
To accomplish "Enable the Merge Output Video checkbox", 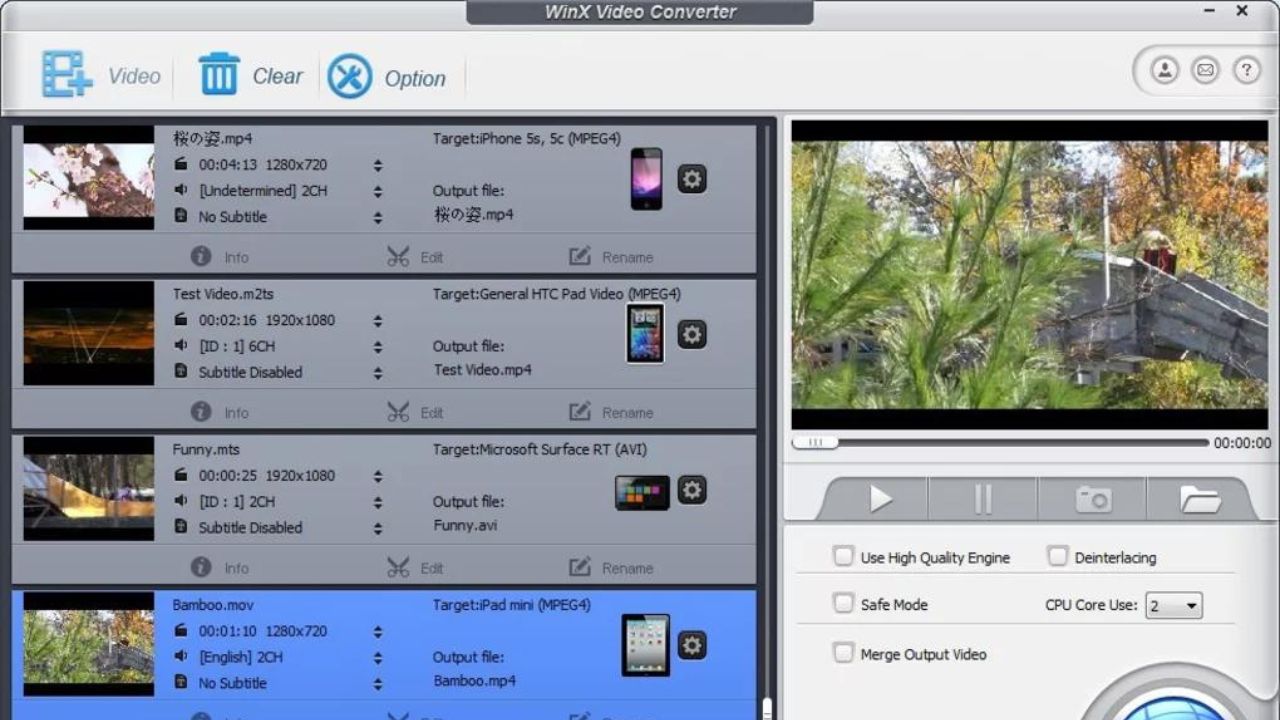I will [x=844, y=654].
